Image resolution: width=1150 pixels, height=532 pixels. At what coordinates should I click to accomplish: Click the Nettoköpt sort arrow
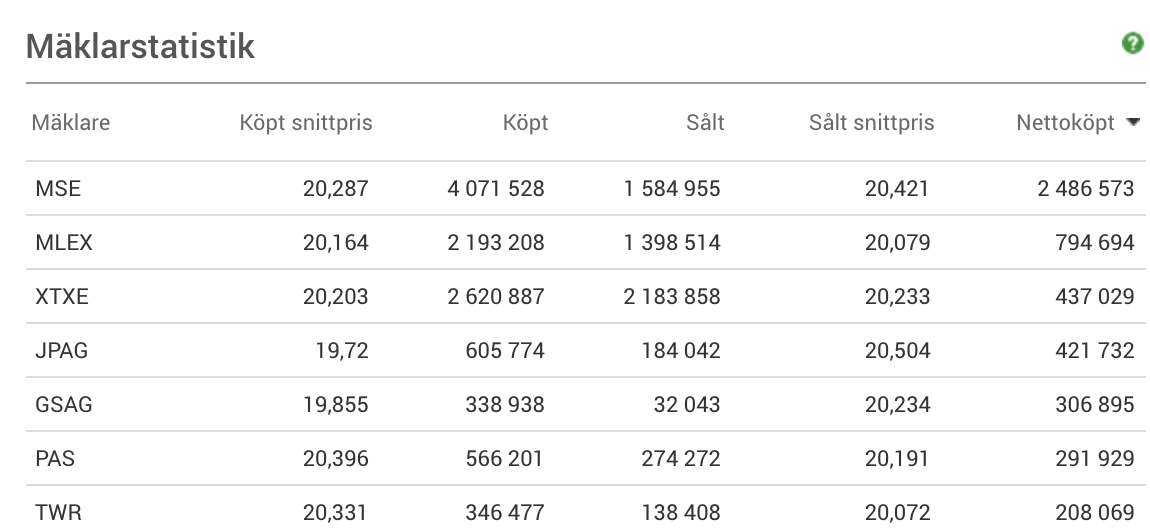coord(1133,123)
